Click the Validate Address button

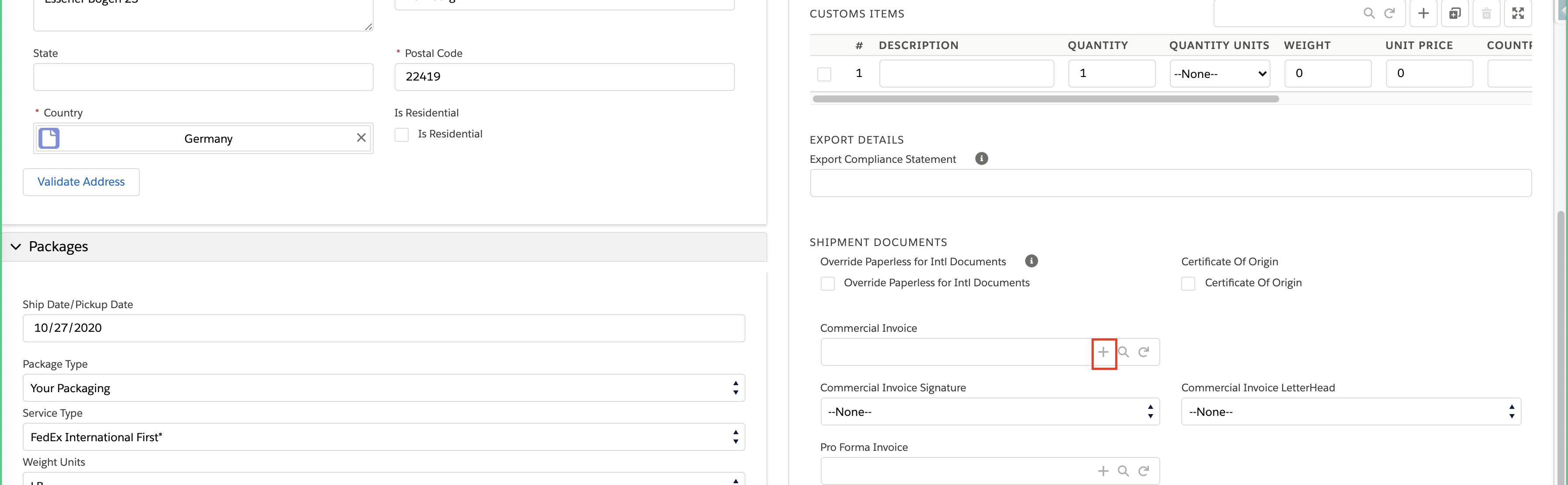click(81, 182)
